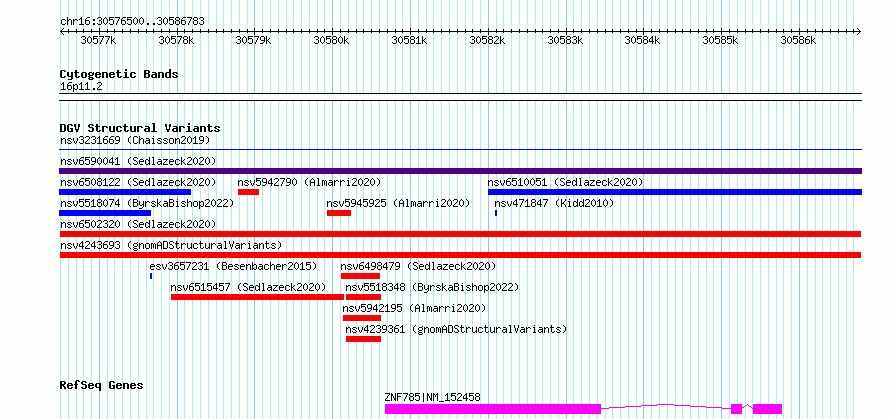890x419 pixels.
Task: Click the small blue nsv471847 marker
Action: [x=496, y=213]
